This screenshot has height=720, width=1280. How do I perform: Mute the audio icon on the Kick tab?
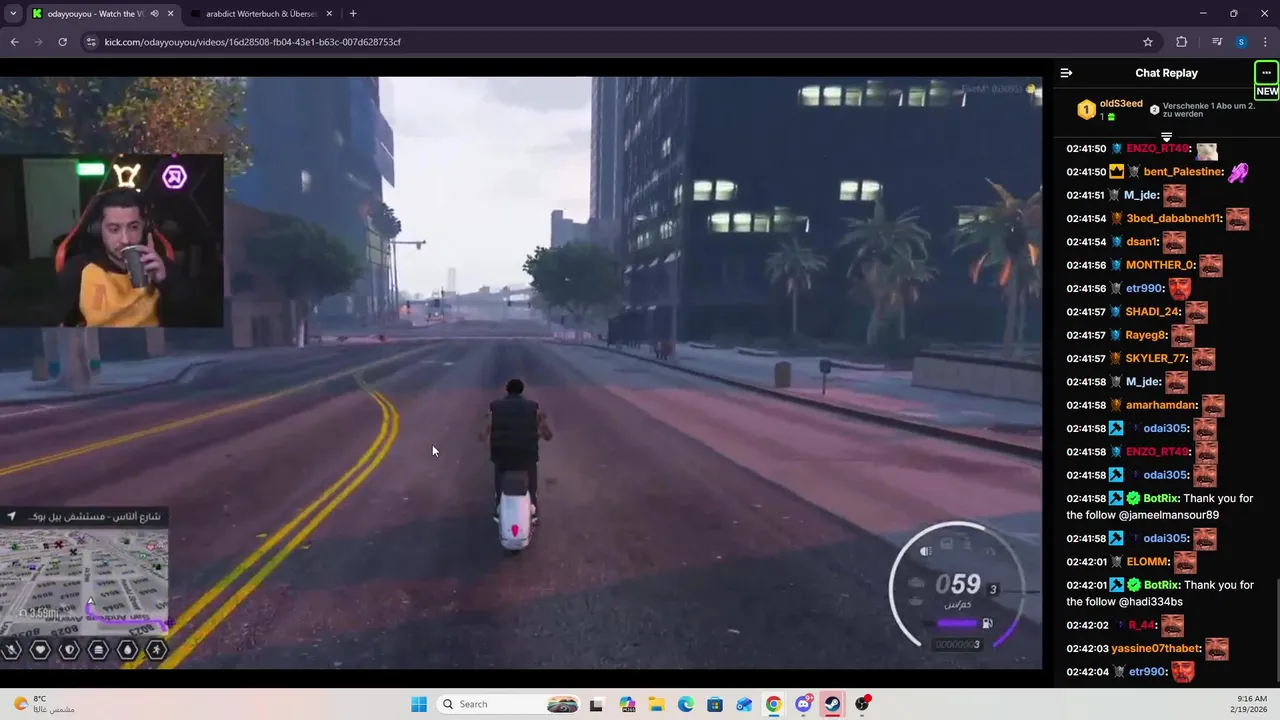pyautogui.click(x=154, y=14)
